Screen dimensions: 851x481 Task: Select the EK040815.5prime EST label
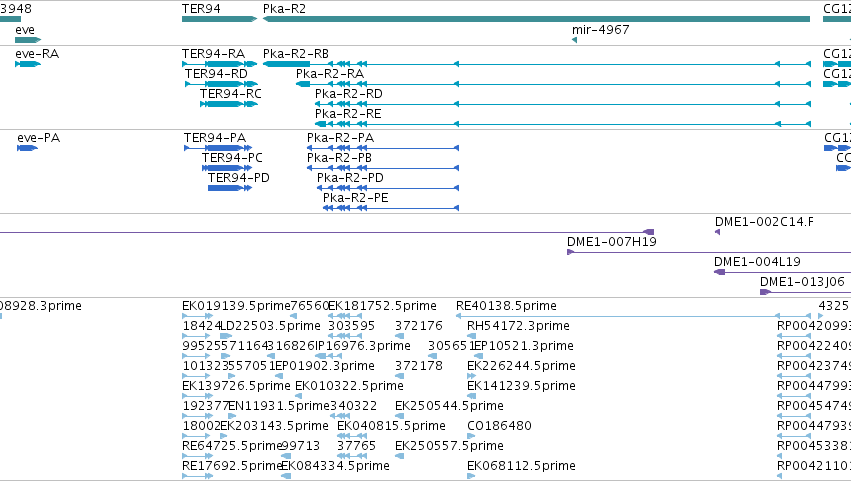click(x=391, y=427)
